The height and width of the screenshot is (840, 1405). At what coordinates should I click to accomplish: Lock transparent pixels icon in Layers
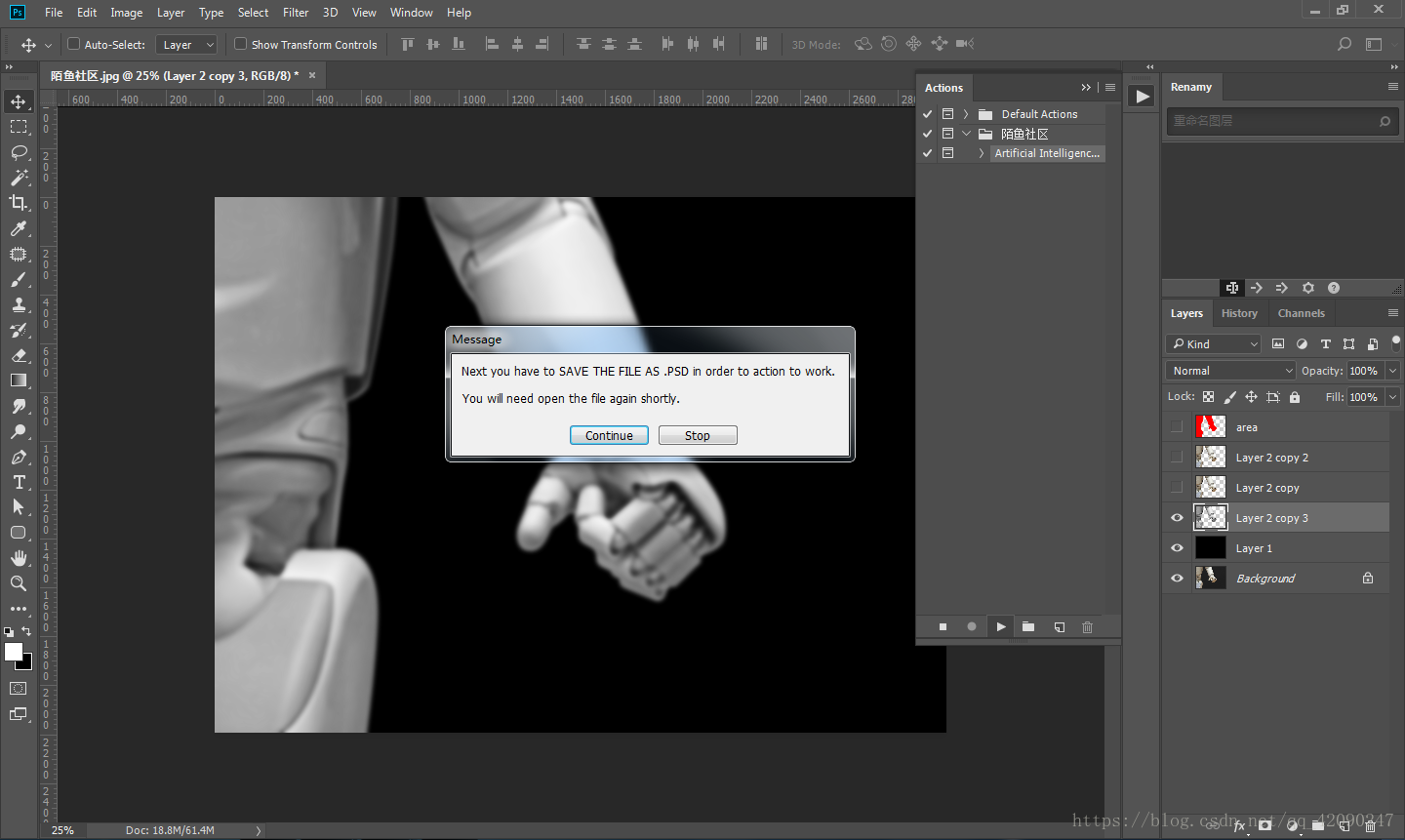click(1208, 397)
